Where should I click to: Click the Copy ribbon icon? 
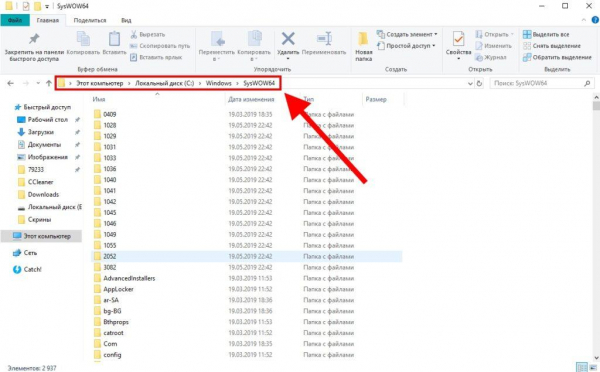[83, 39]
